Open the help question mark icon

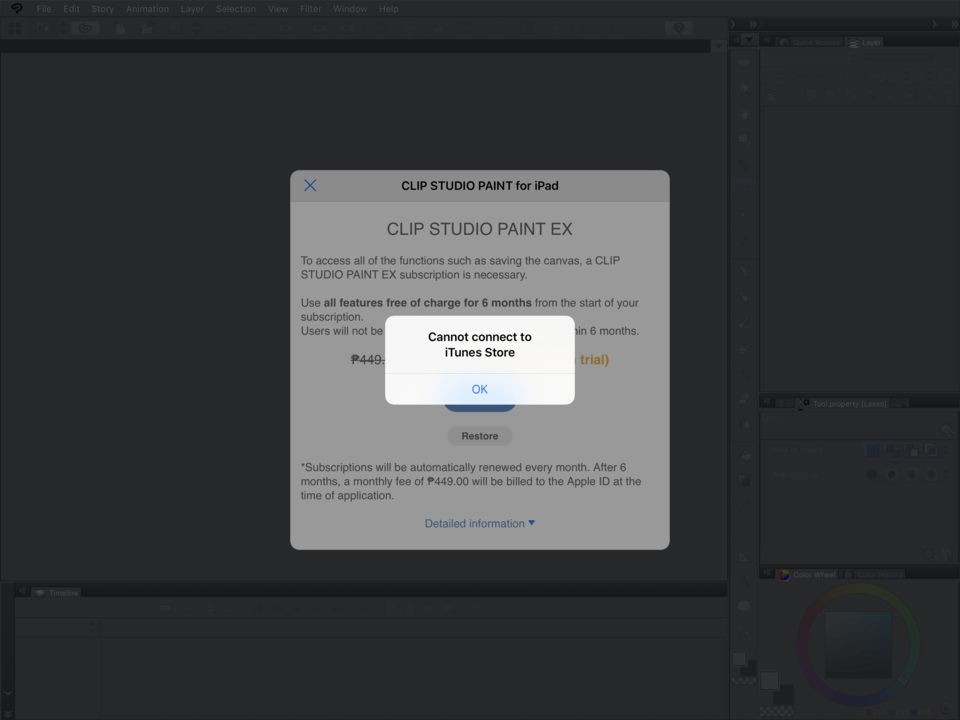click(x=678, y=28)
